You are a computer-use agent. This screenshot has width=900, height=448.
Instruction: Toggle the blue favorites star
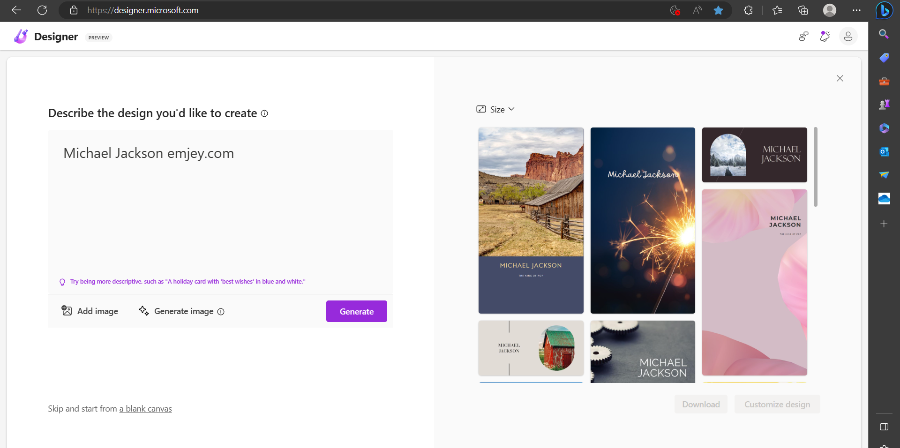(x=718, y=10)
